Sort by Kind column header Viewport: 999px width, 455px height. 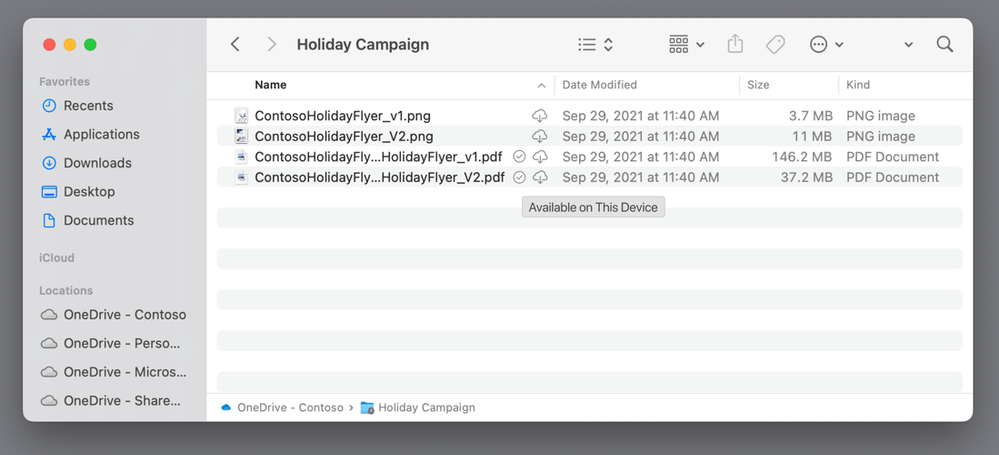[x=858, y=85]
